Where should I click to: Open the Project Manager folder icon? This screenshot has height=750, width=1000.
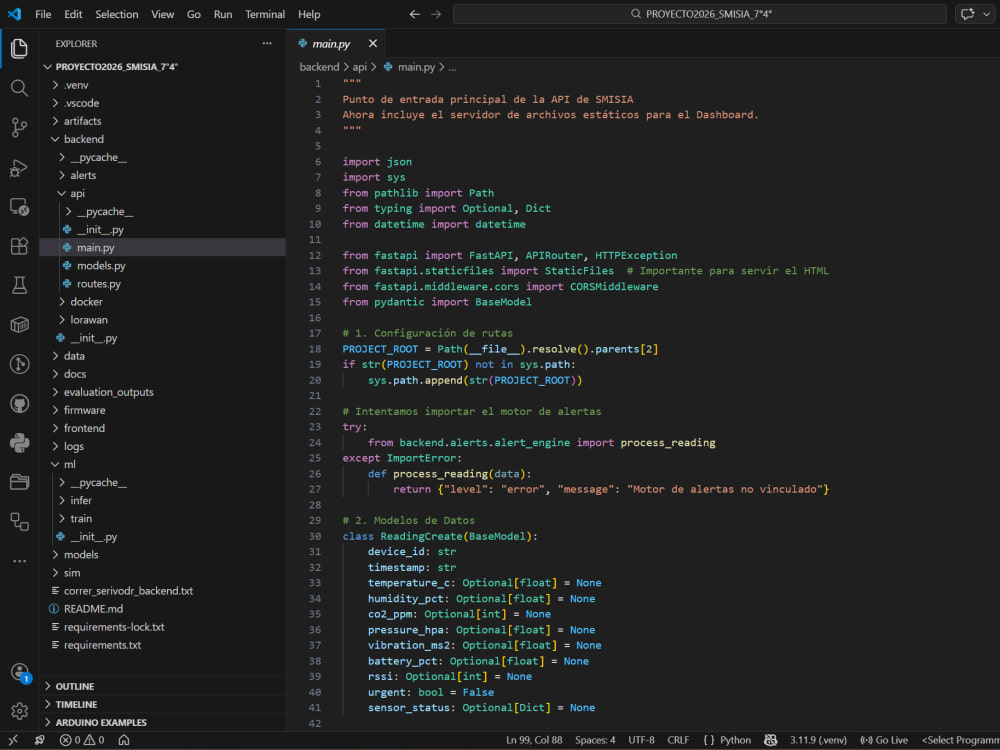19,482
